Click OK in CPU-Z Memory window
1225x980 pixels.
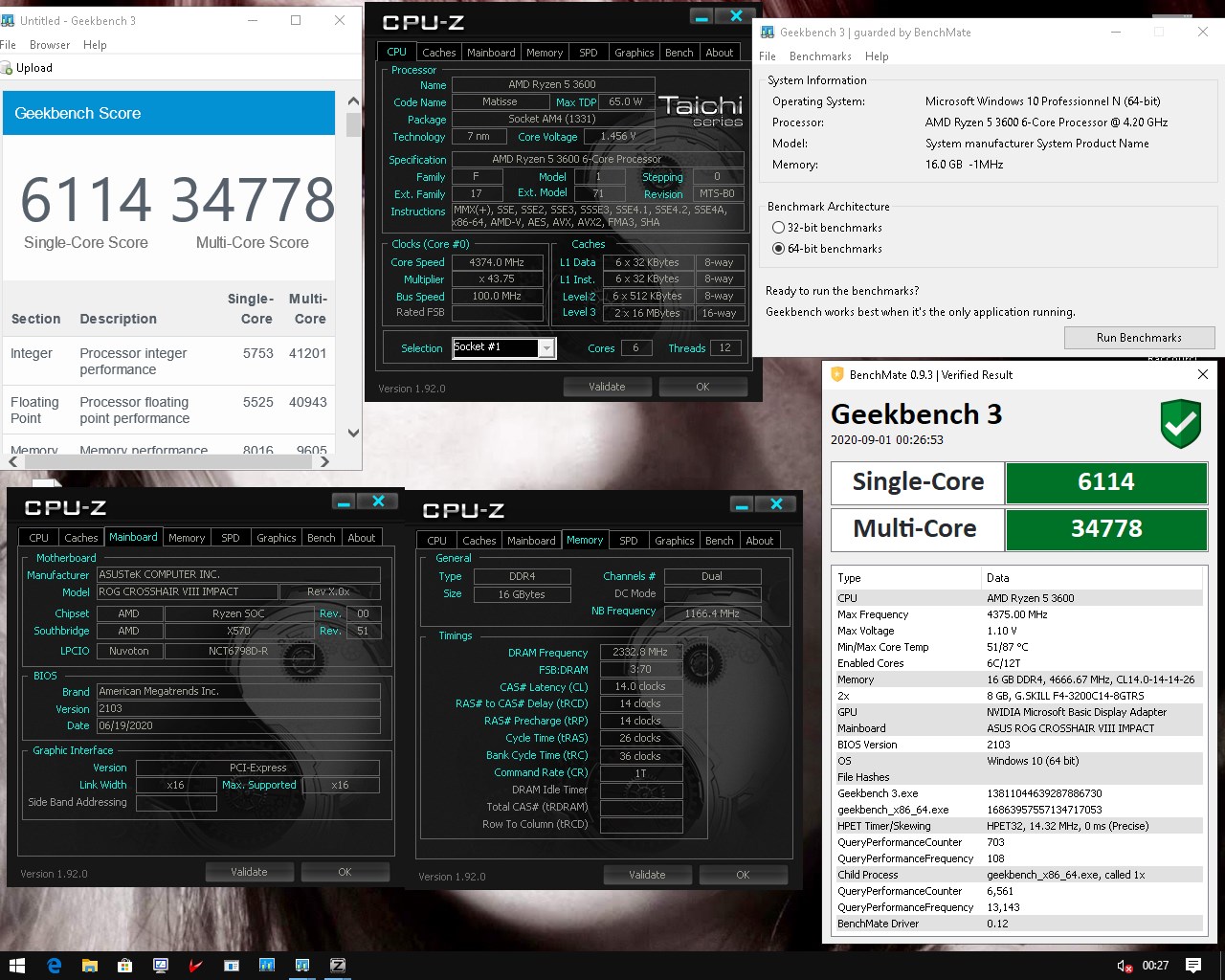coord(743,875)
